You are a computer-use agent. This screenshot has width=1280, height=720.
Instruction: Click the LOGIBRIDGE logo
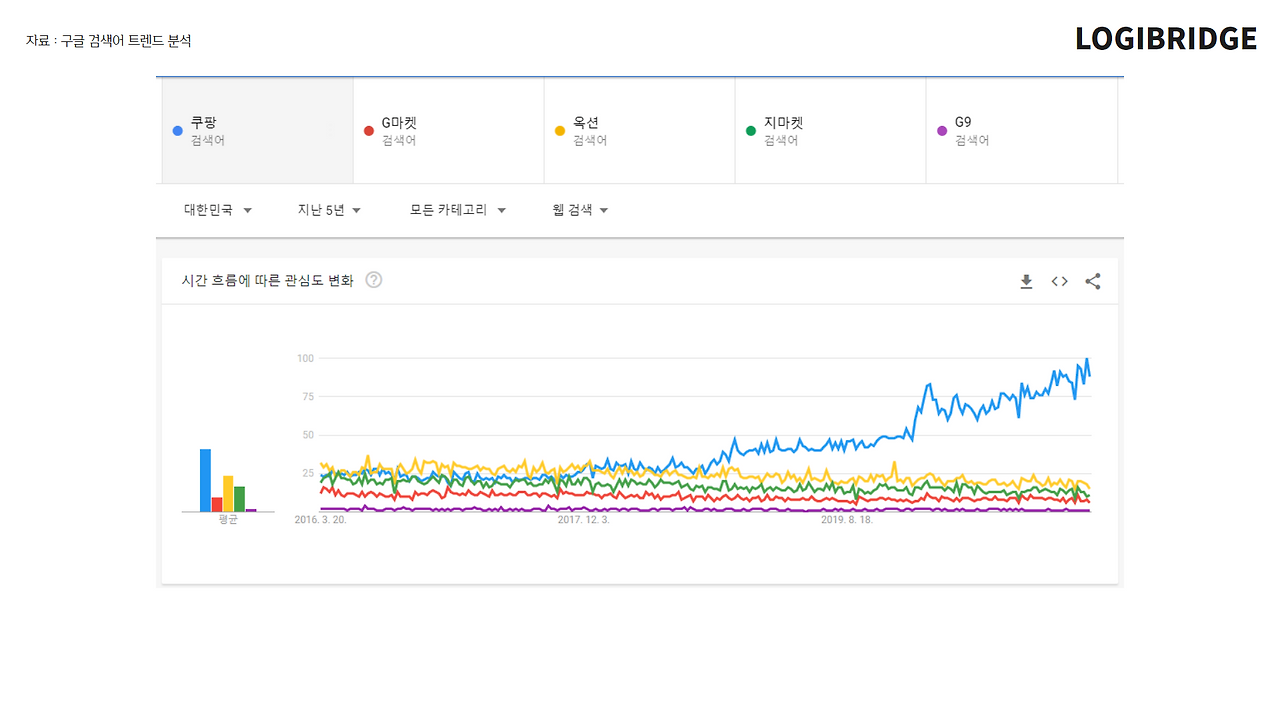click(1166, 39)
